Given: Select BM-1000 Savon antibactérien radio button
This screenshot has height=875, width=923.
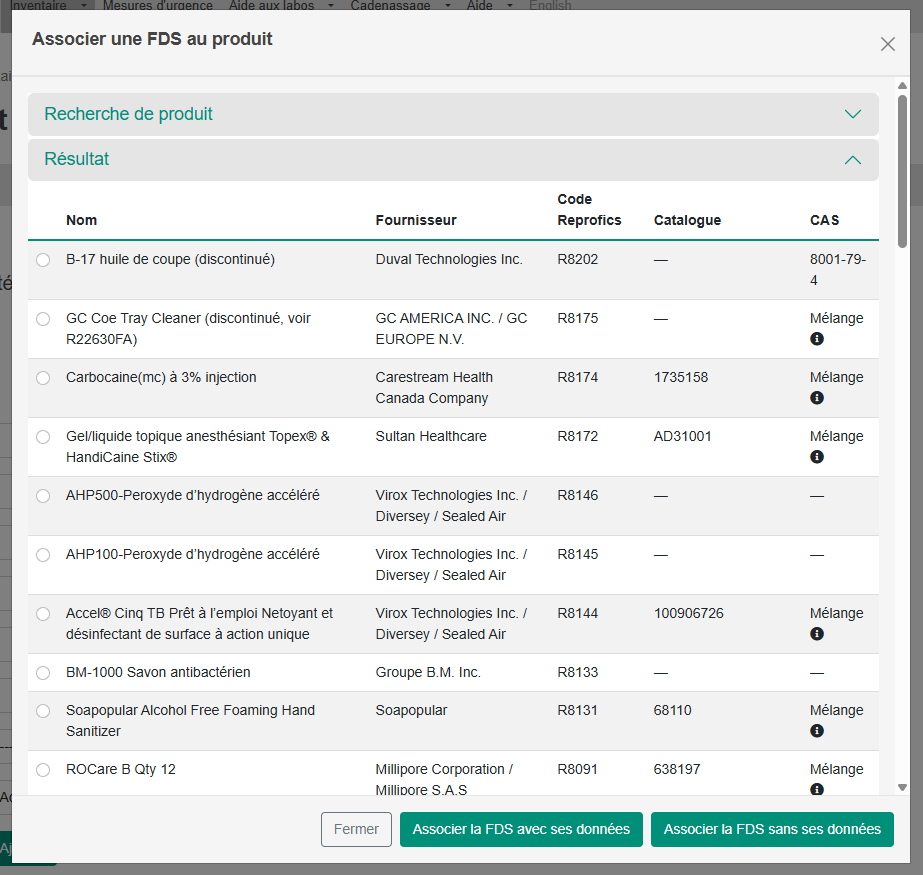Looking at the screenshot, I should click(x=43, y=672).
